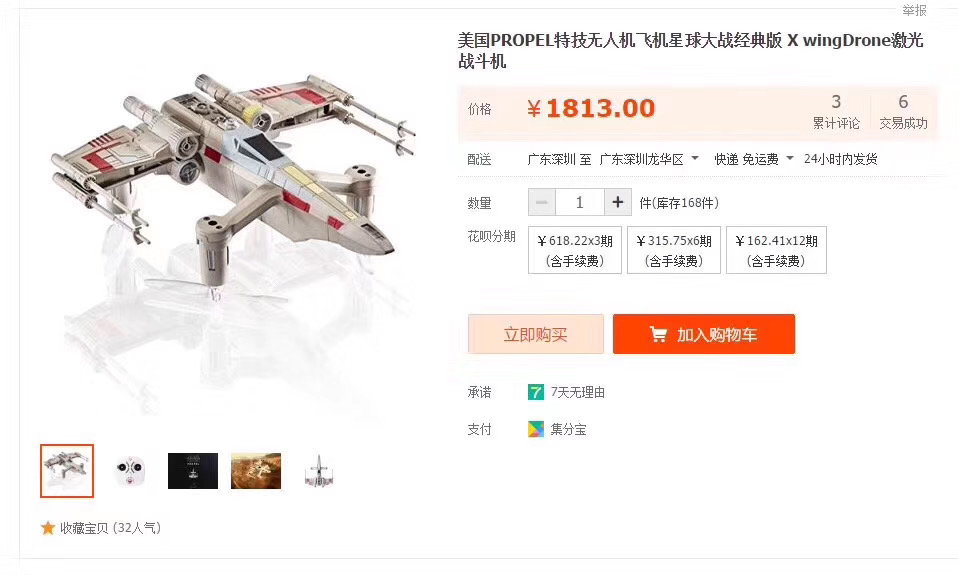Increase quantity with the plus button
Image resolution: width=958 pixels, height=578 pixels.
(618, 202)
